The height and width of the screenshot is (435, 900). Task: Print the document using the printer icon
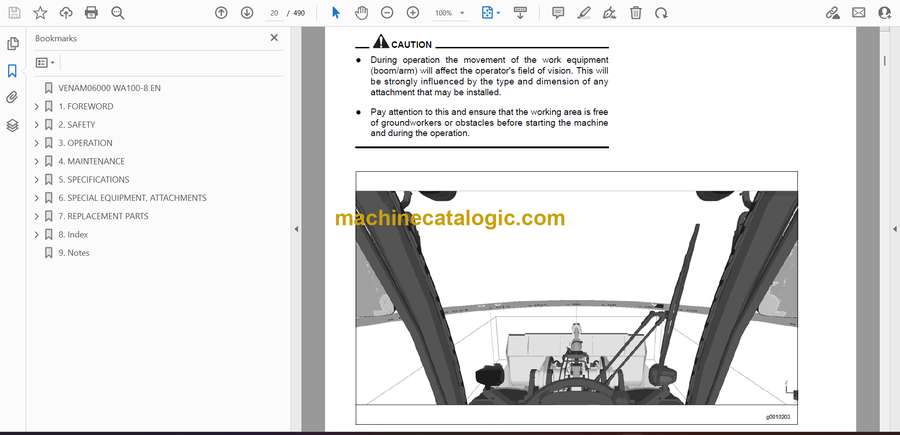click(92, 13)
